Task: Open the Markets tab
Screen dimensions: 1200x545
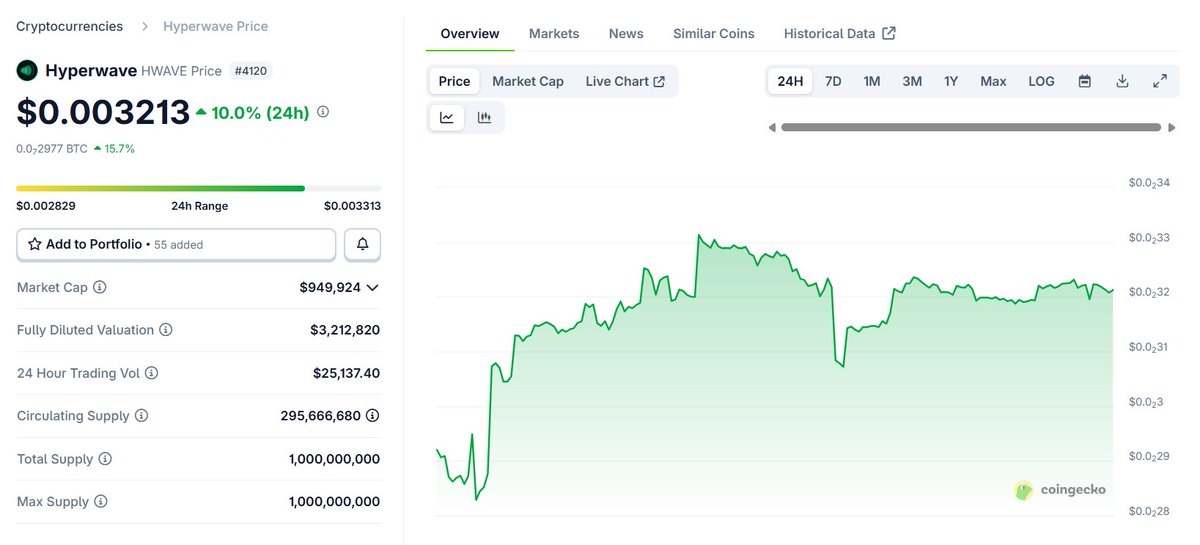Action: click(554, 33)
